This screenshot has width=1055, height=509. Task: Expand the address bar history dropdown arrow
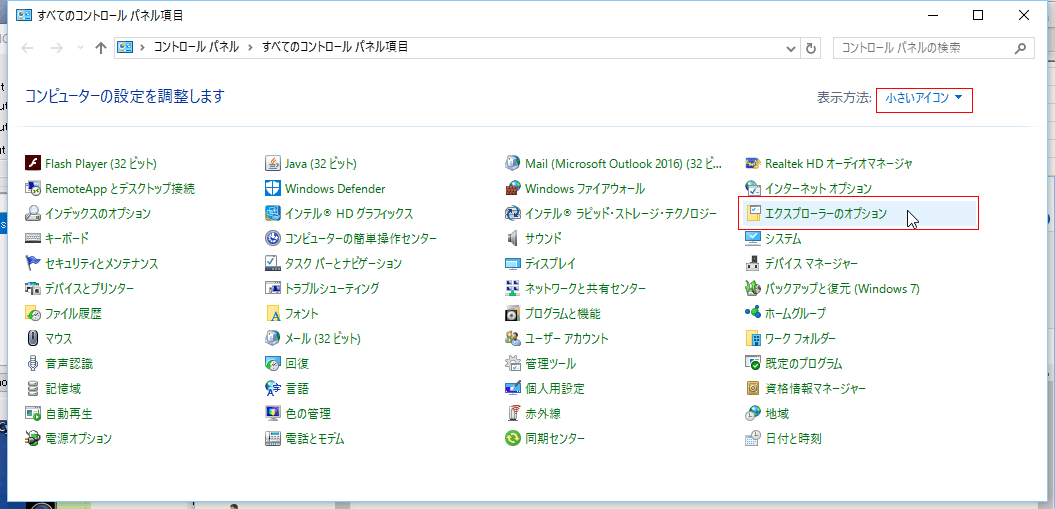(791, 48)
